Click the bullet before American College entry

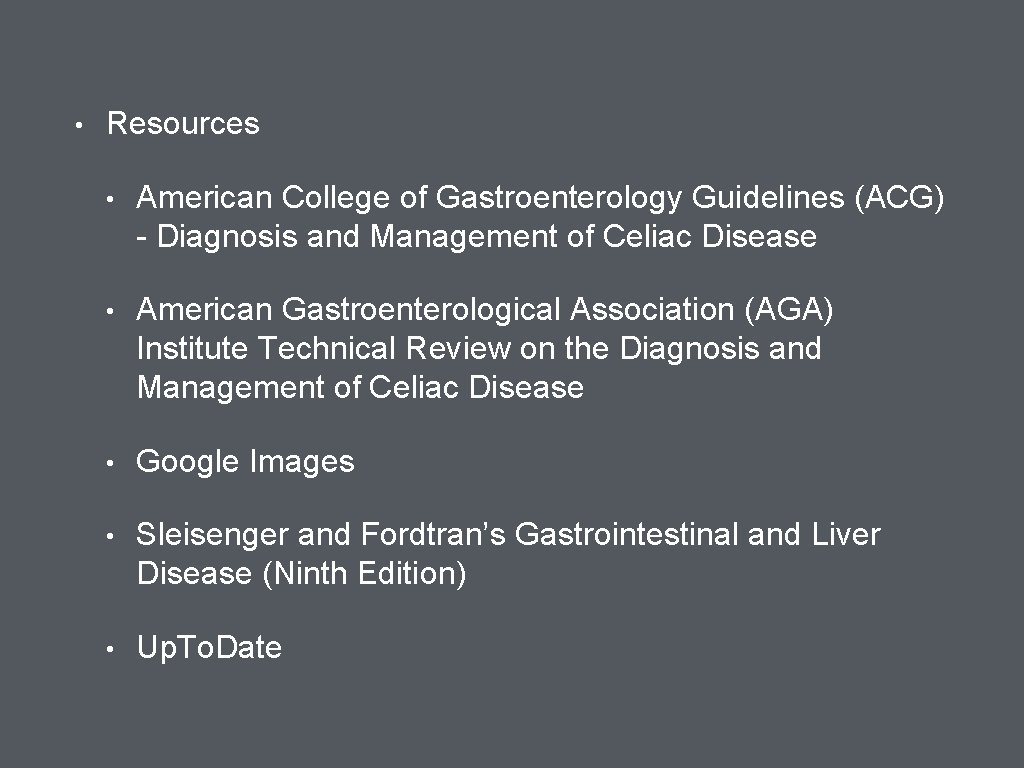tap(110, 199)
